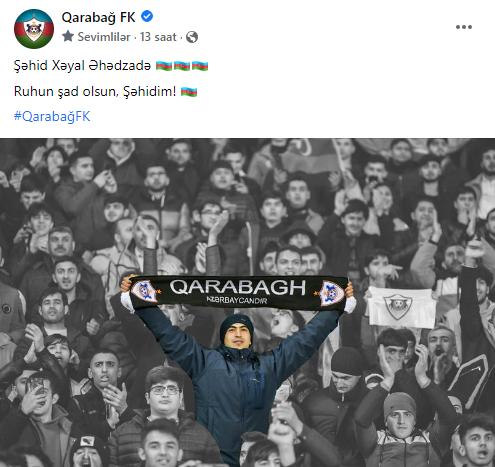
Task: Click third flag emoji after Əhədzadə
Action: (x=200, y=66)
